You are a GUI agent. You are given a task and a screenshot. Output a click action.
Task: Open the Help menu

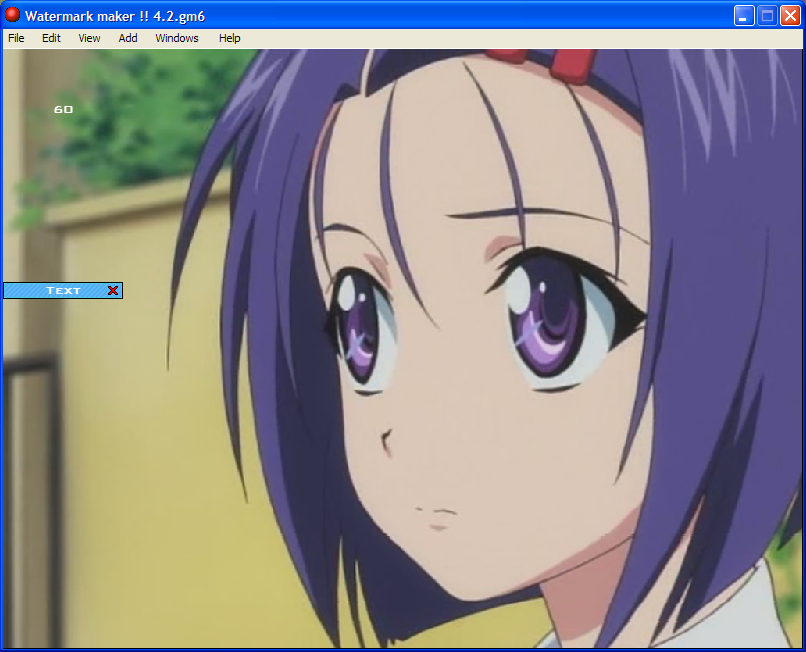pyautogui.click(x=229, y=38)
